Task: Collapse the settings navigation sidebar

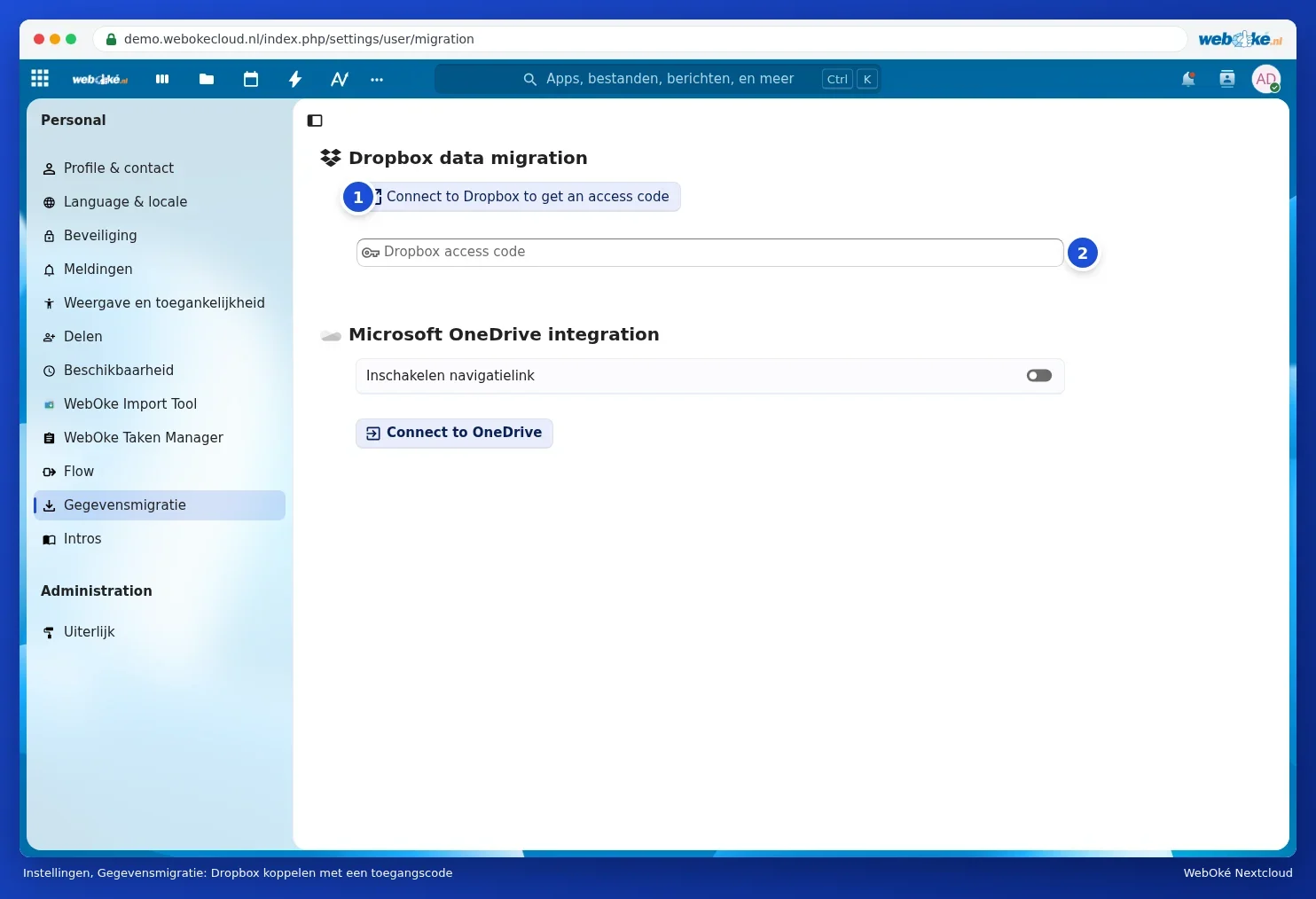Action: pyautogui.click(x=315, y=121)
